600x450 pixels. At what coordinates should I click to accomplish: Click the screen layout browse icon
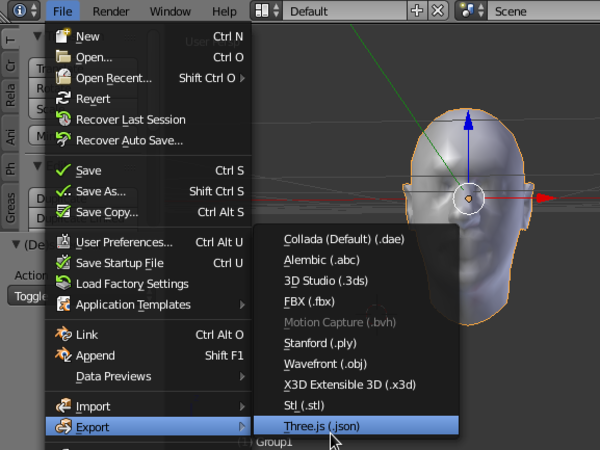[265, 11]
